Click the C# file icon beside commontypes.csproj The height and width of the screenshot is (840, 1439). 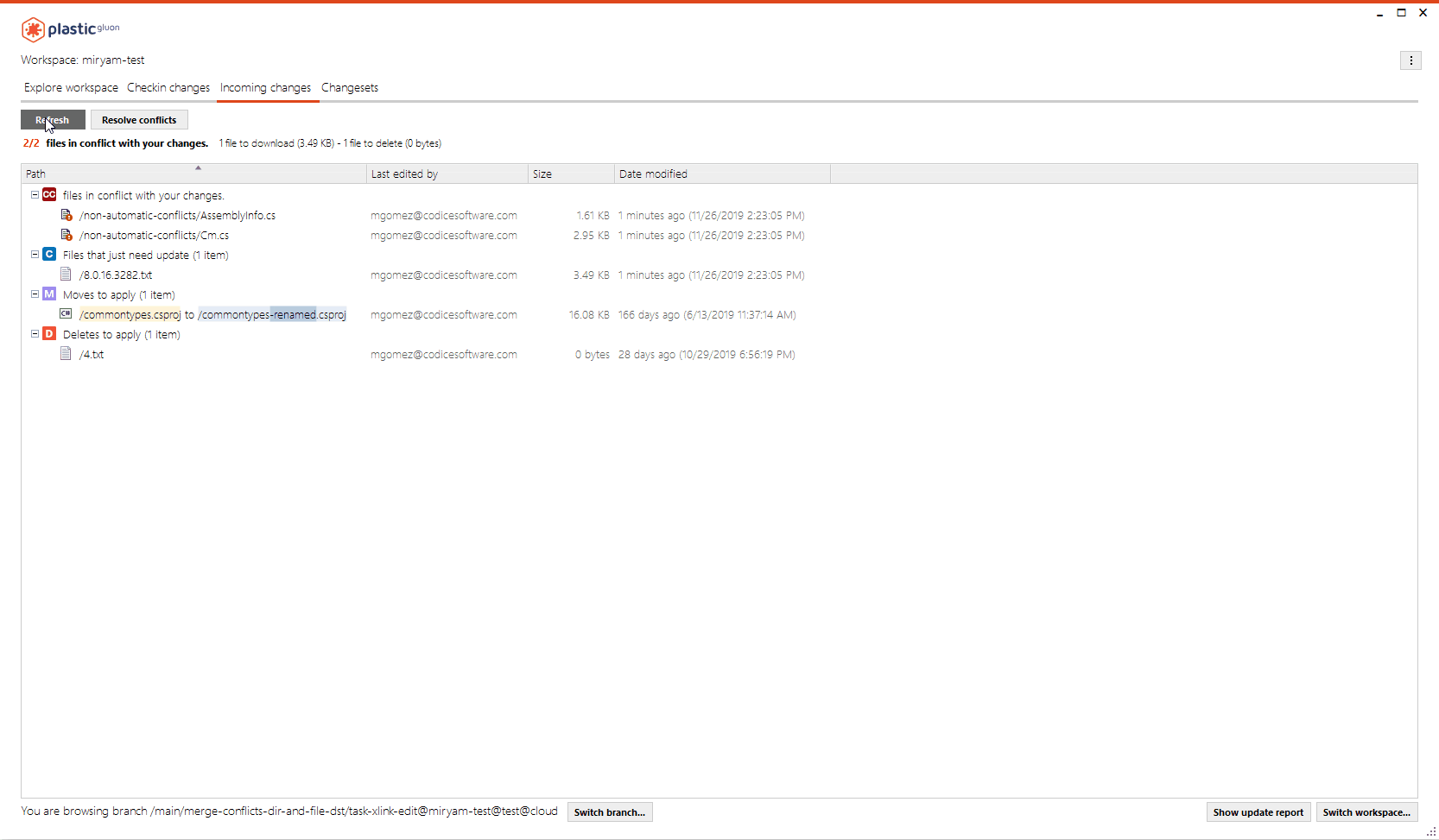pyautogui.click(x=67, y=313)
